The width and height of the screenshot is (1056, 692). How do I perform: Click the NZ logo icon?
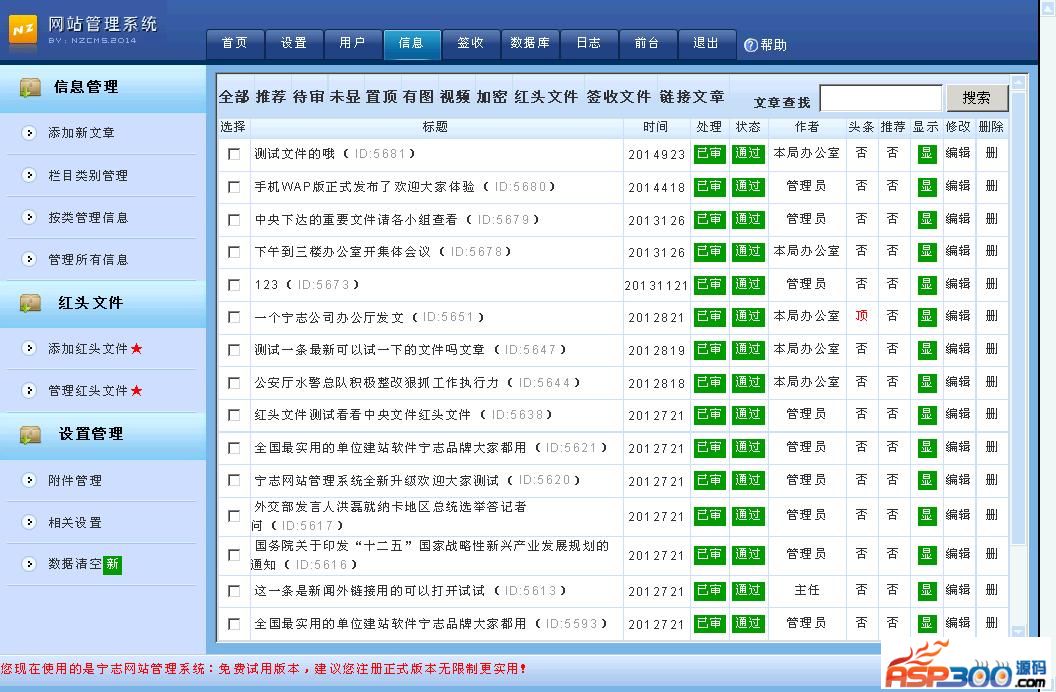[23, 30]
